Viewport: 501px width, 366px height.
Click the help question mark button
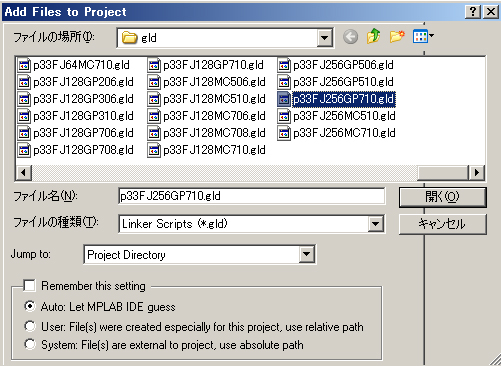473,12
